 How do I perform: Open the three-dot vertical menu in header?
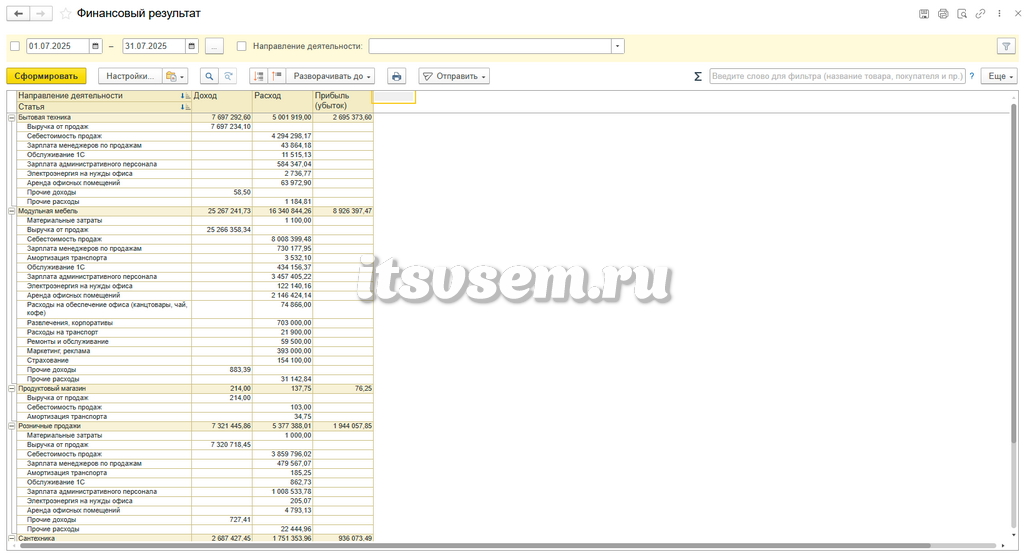click(x=999, y=14)
